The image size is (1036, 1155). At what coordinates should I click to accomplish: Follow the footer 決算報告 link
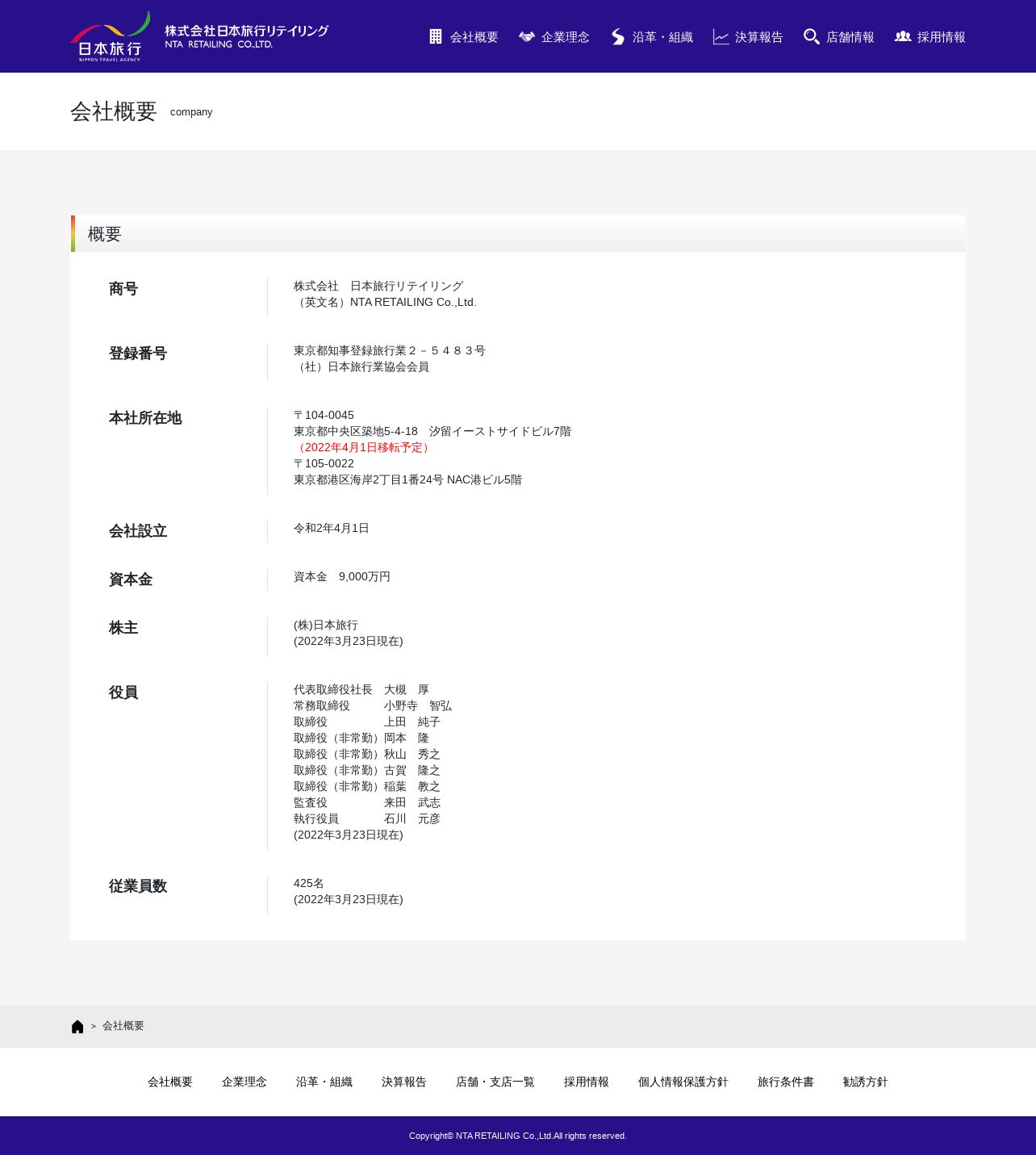point(404,1082)
